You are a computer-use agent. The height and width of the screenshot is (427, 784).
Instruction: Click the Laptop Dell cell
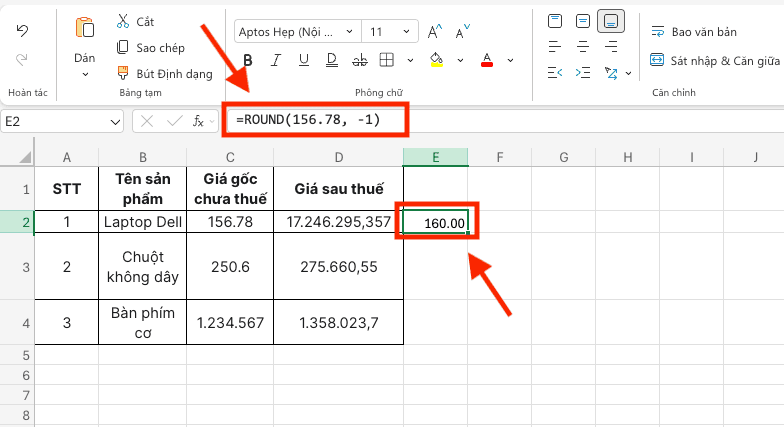pos(142,222)
